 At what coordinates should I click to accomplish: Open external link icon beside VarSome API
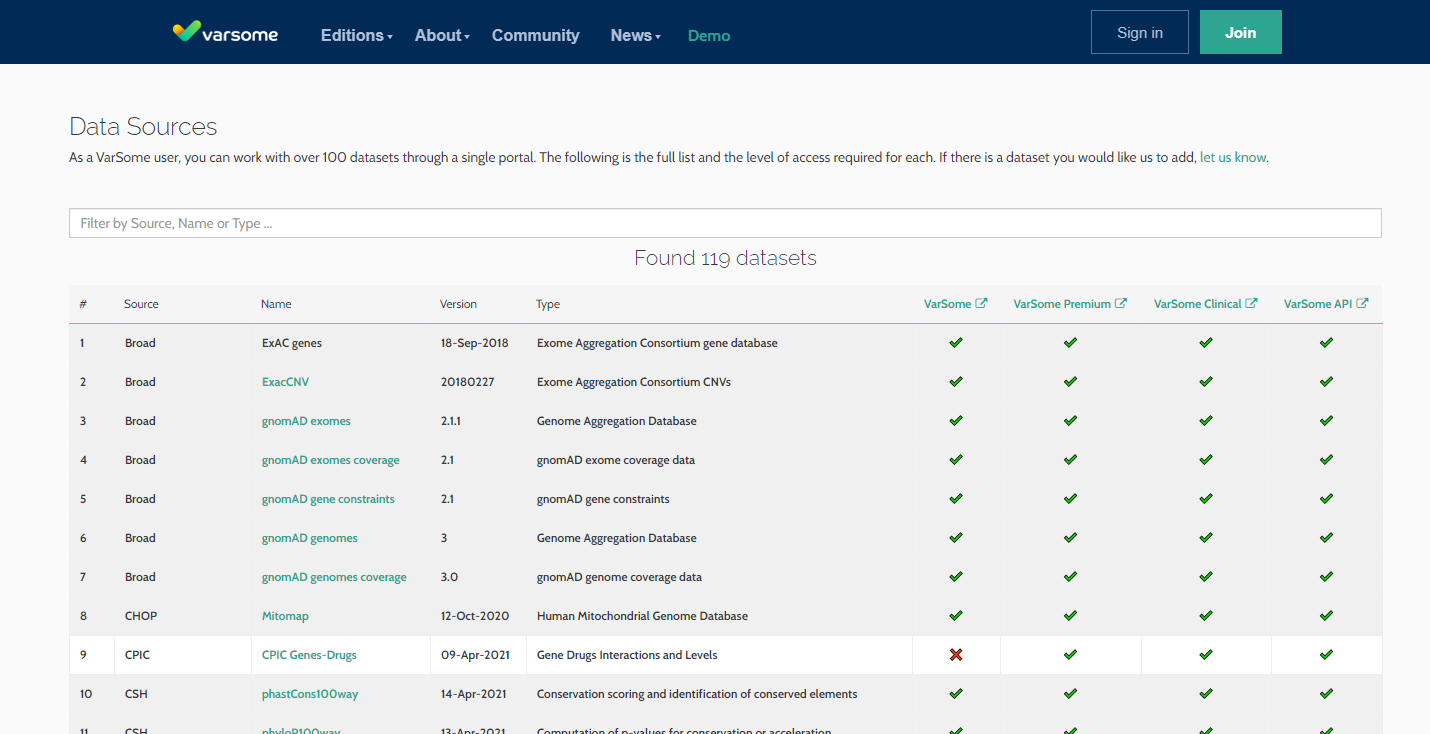tap(1362, 304)
